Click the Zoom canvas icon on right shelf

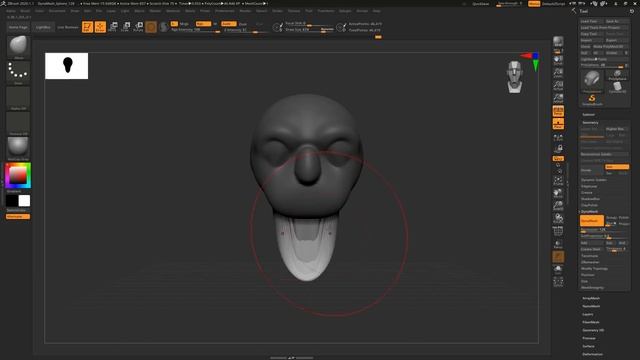coord(558,73)
